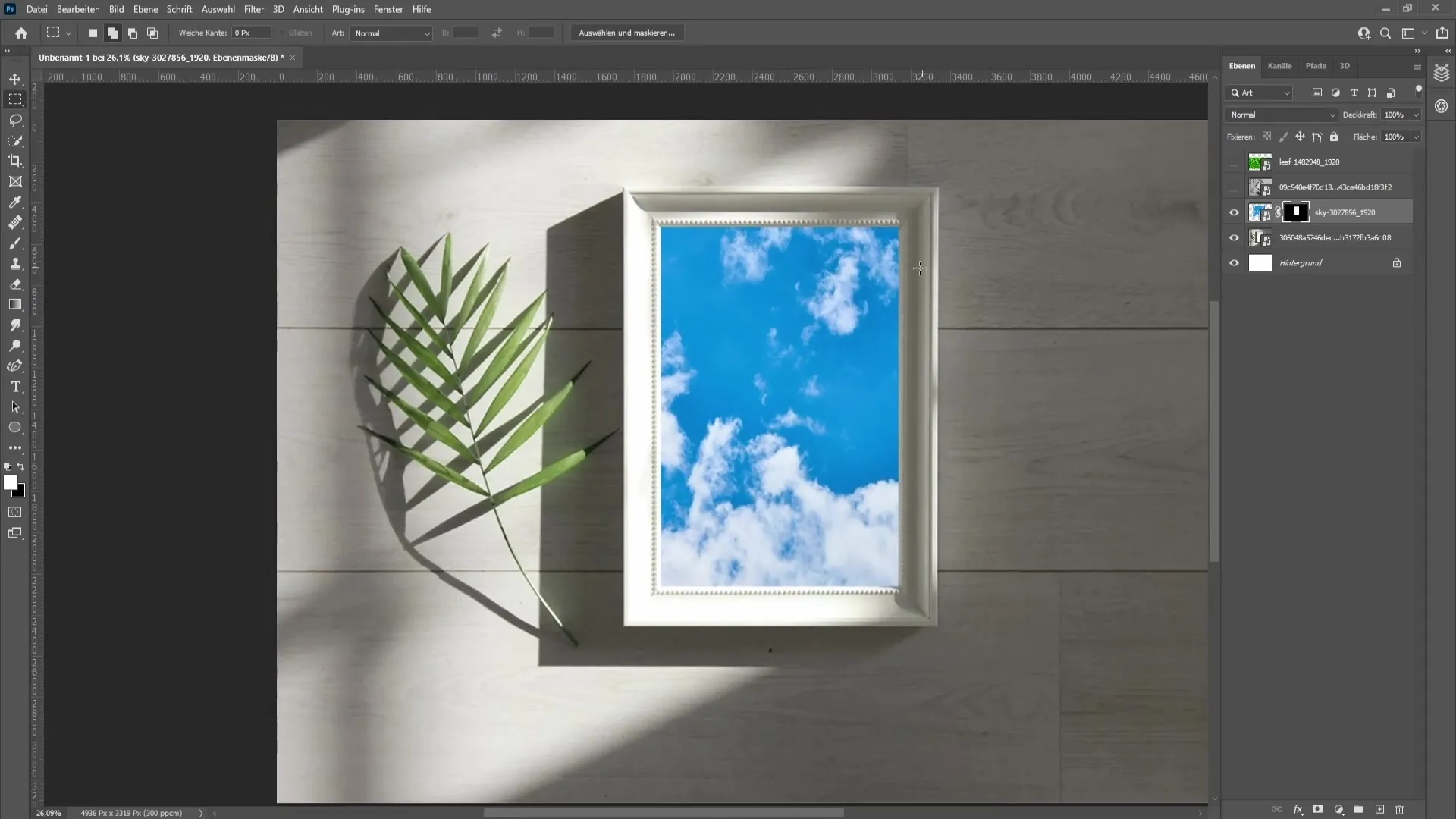Click Auswählen und maskieren button
This screenshot has width=1456, height=819.
coord(627,32)
